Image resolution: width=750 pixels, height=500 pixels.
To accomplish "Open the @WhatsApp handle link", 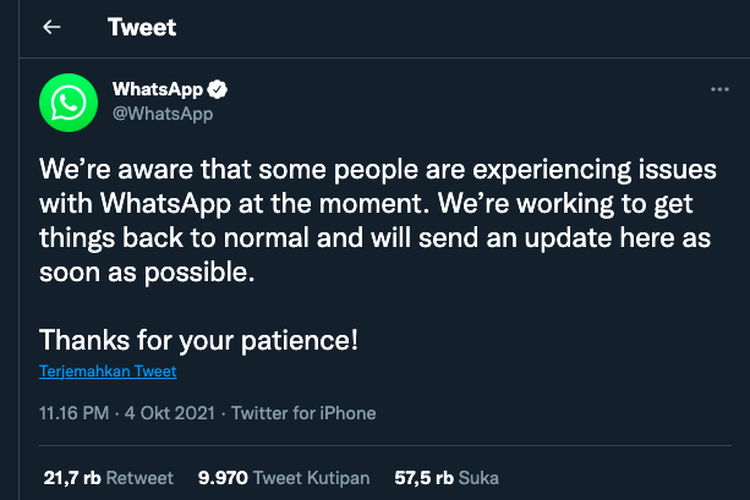I will [x=163, y=114].
